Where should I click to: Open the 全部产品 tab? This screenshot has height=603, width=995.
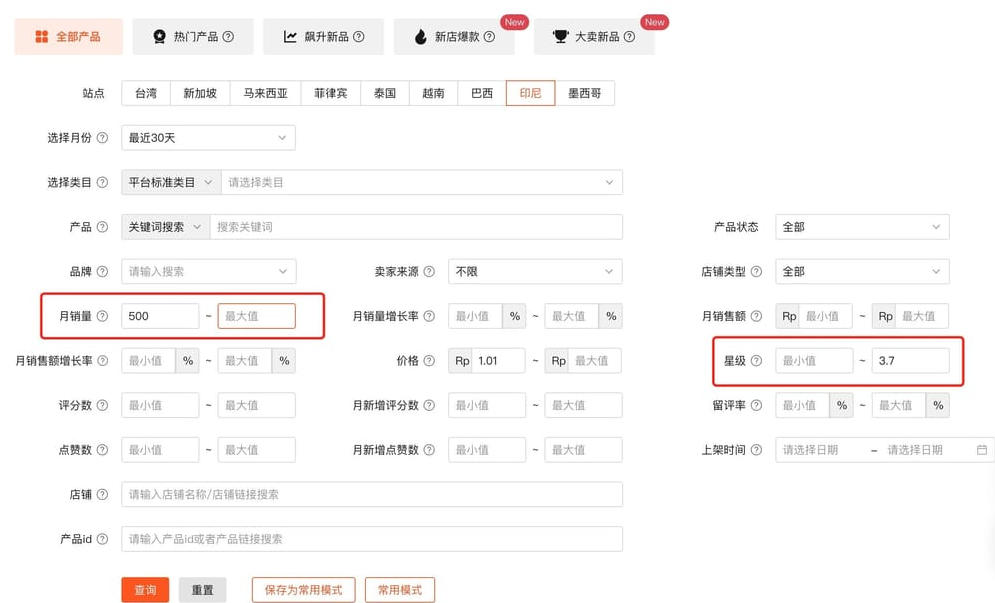point(69,37)
